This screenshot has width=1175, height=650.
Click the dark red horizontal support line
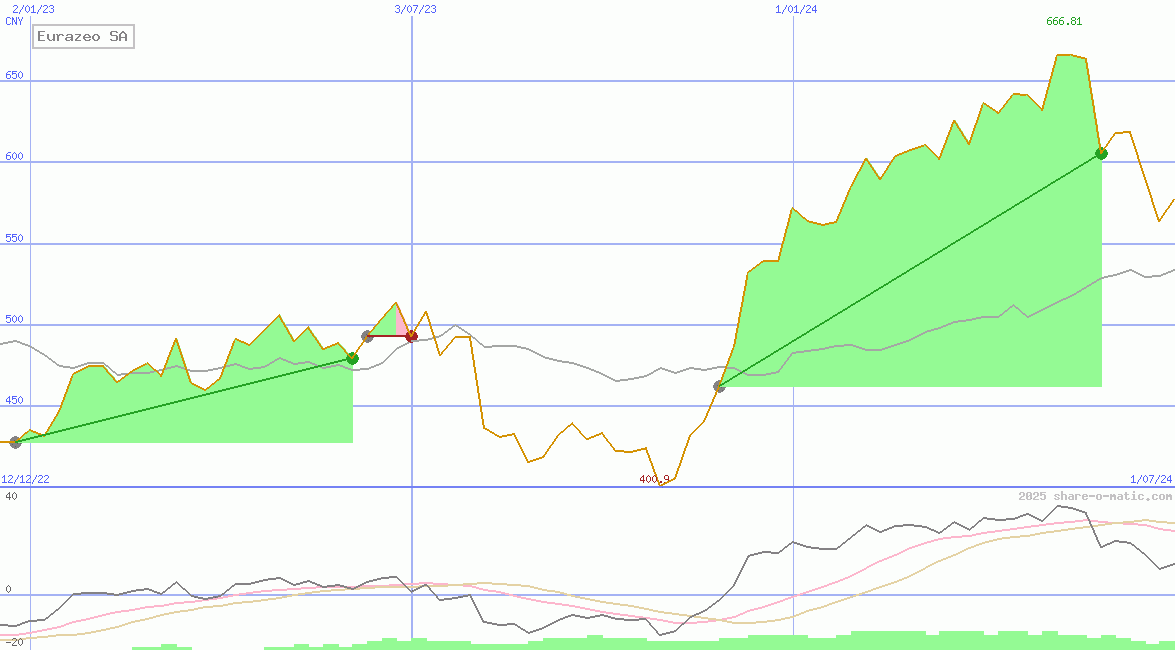pos(390,337)
